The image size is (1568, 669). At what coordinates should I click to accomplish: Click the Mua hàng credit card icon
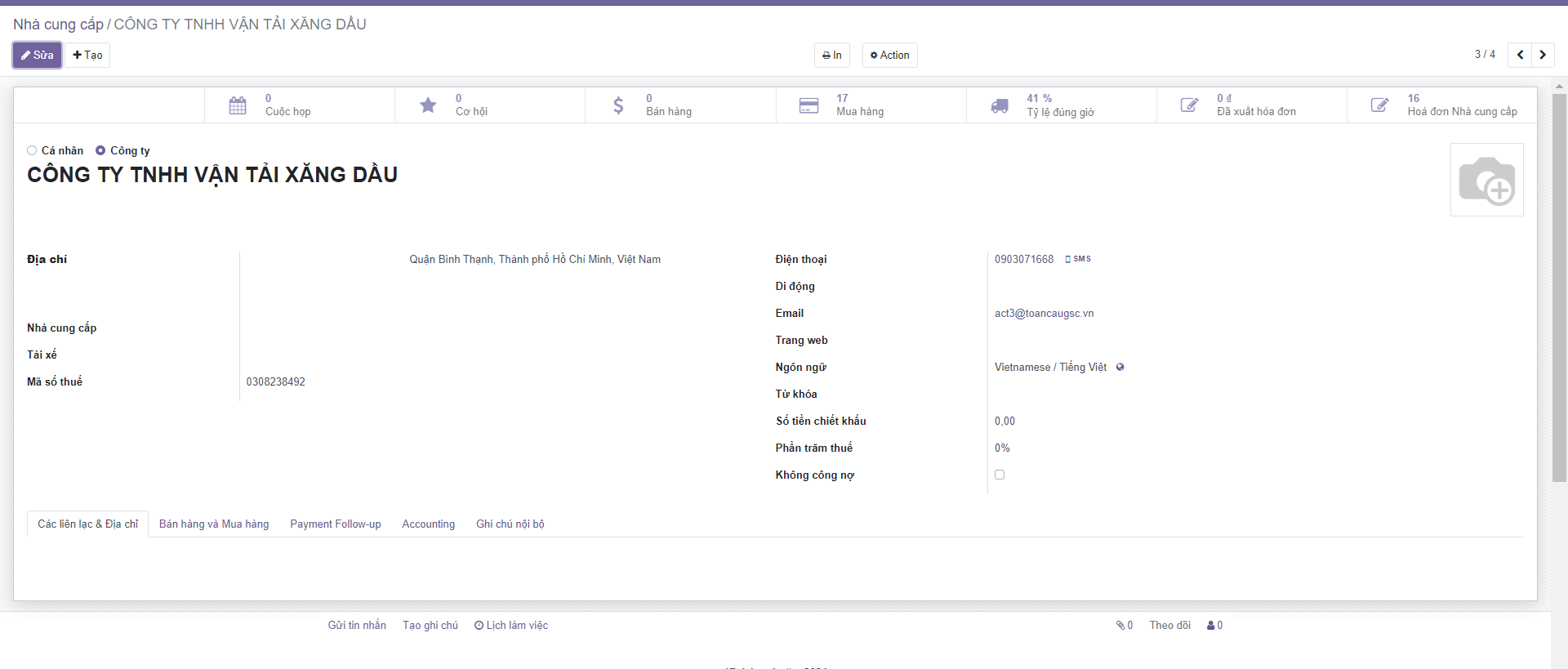808,105
